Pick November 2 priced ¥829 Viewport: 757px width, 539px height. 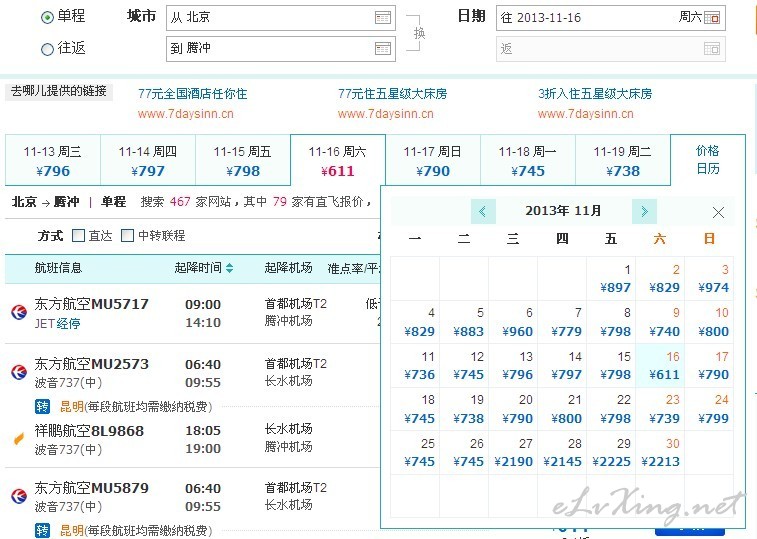(660, 279)
